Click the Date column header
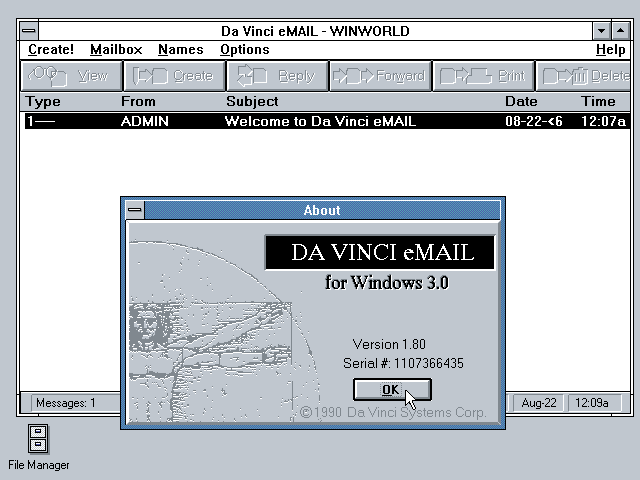This screenshot has width=640, height=480. pos(521,101)
